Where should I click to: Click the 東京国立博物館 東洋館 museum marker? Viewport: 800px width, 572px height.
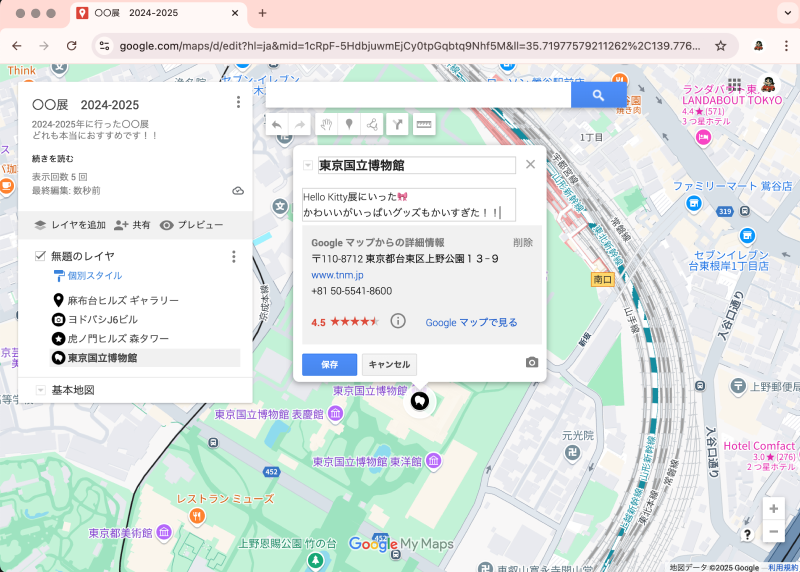click(434, 461)
